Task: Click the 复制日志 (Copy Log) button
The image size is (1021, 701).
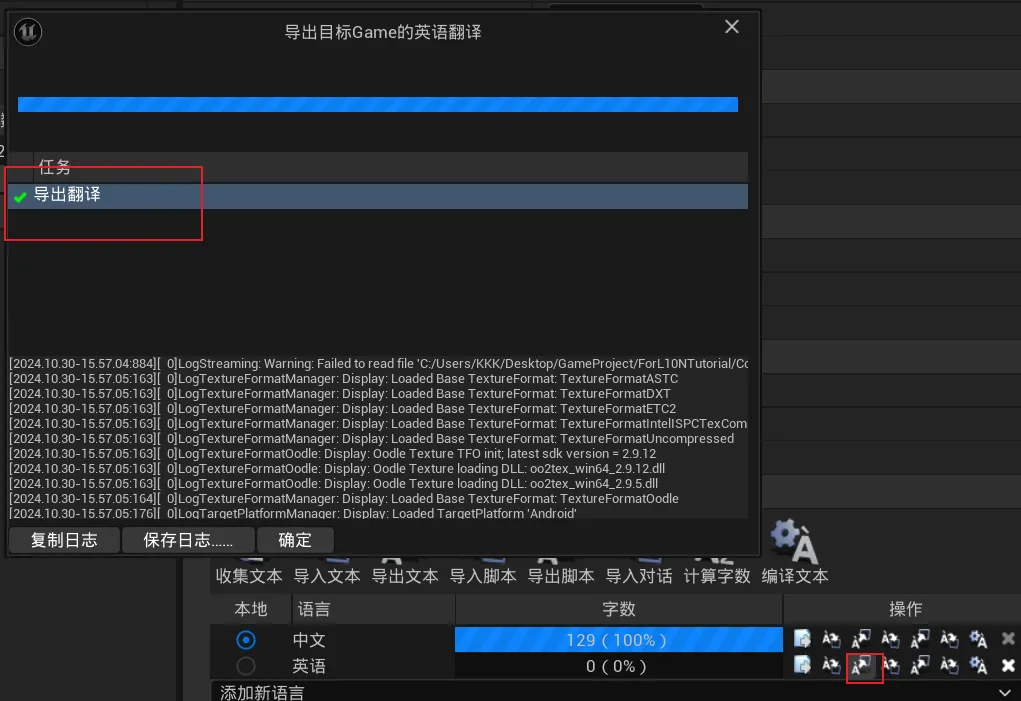Action: [x=63, y=540]
